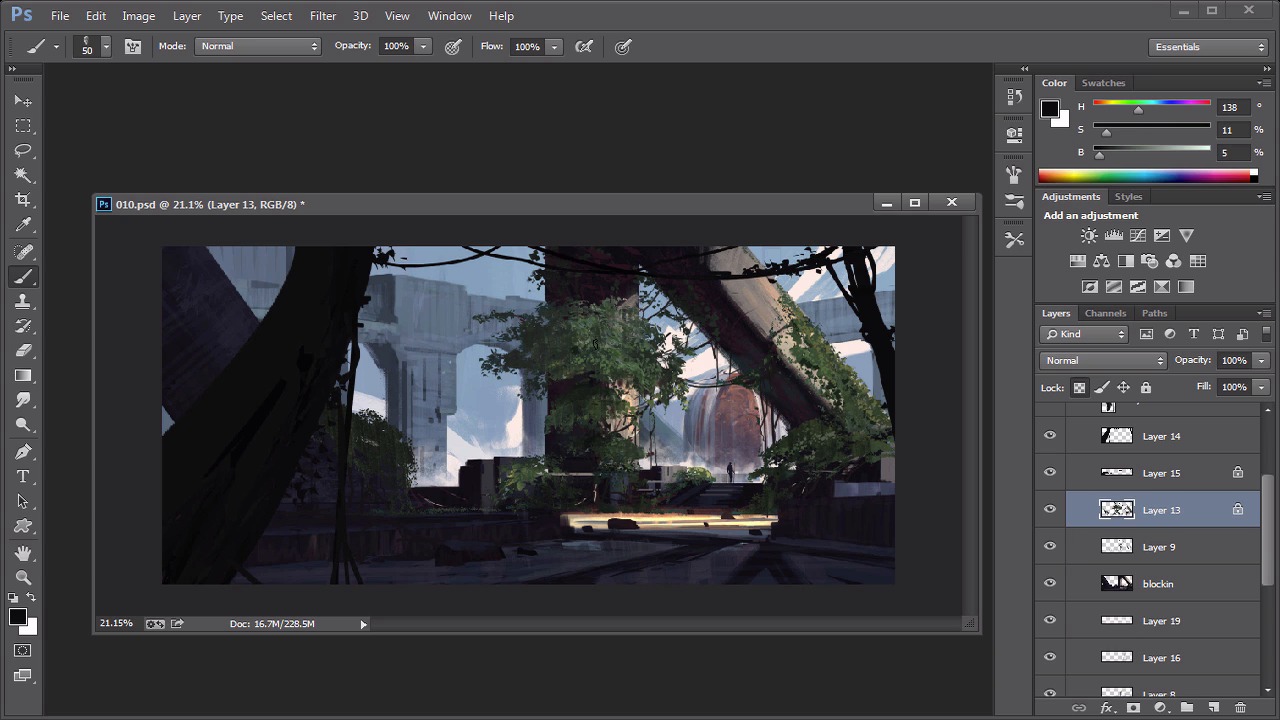
Task: Select the Brush tool in toolbox
Action: [x=23, y=277]
